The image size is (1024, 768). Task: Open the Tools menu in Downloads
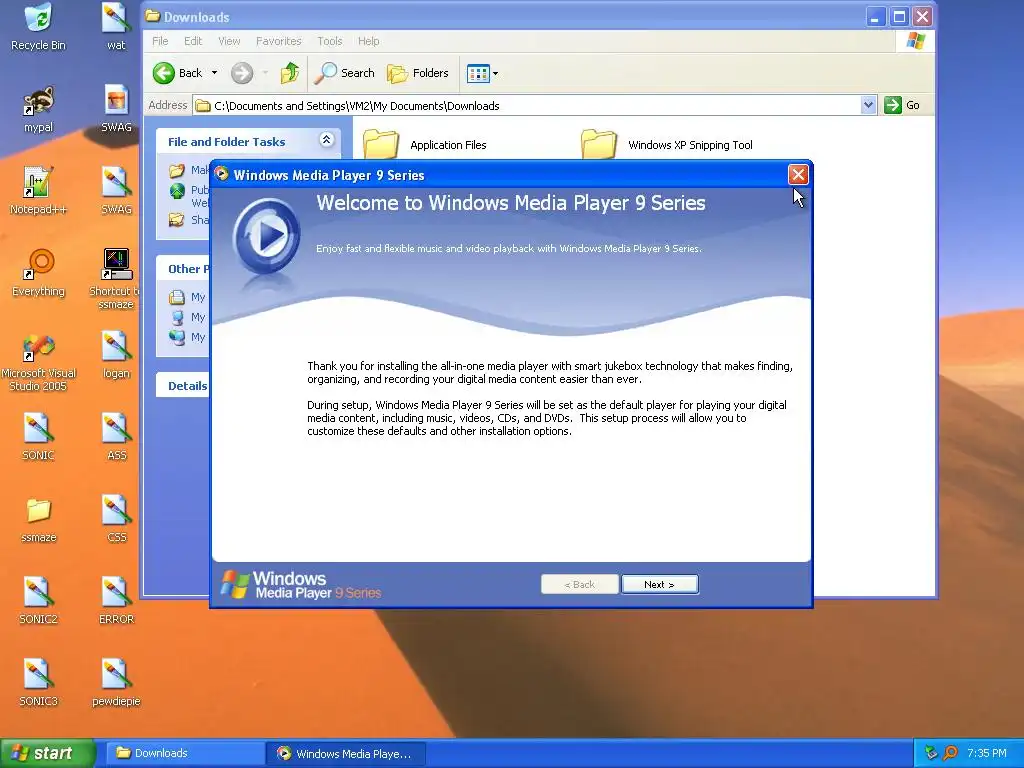pos(330,41)
